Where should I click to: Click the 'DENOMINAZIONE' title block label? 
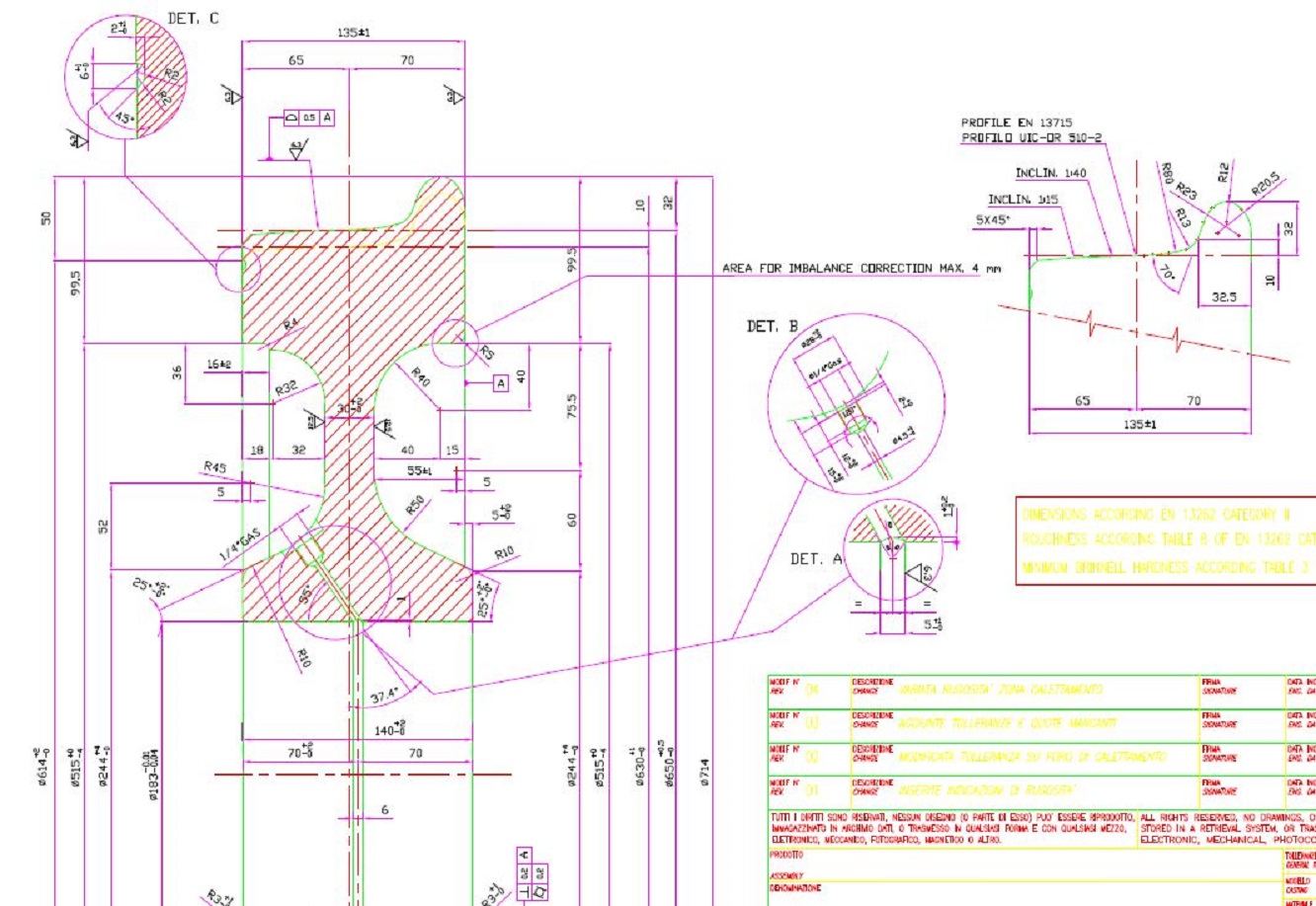click(x=795, y=888)
